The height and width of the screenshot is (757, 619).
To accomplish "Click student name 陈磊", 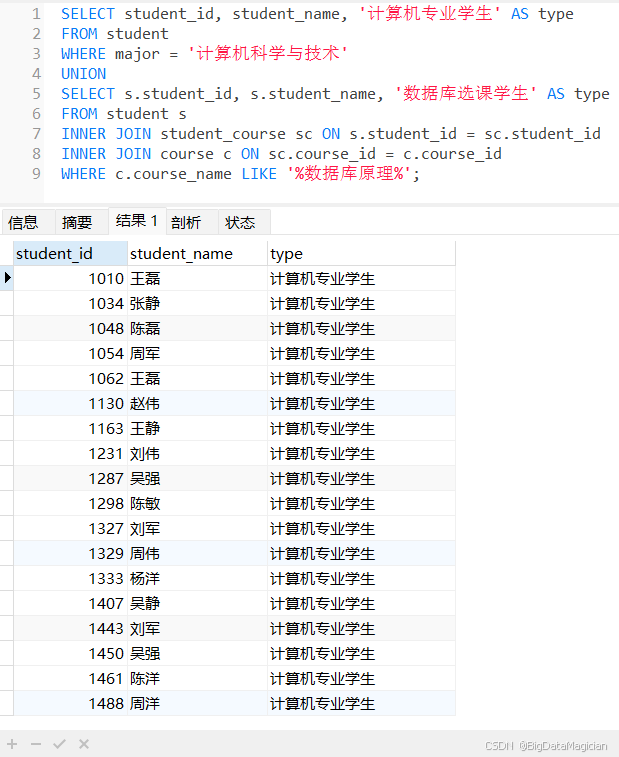I will click(197, 329).
